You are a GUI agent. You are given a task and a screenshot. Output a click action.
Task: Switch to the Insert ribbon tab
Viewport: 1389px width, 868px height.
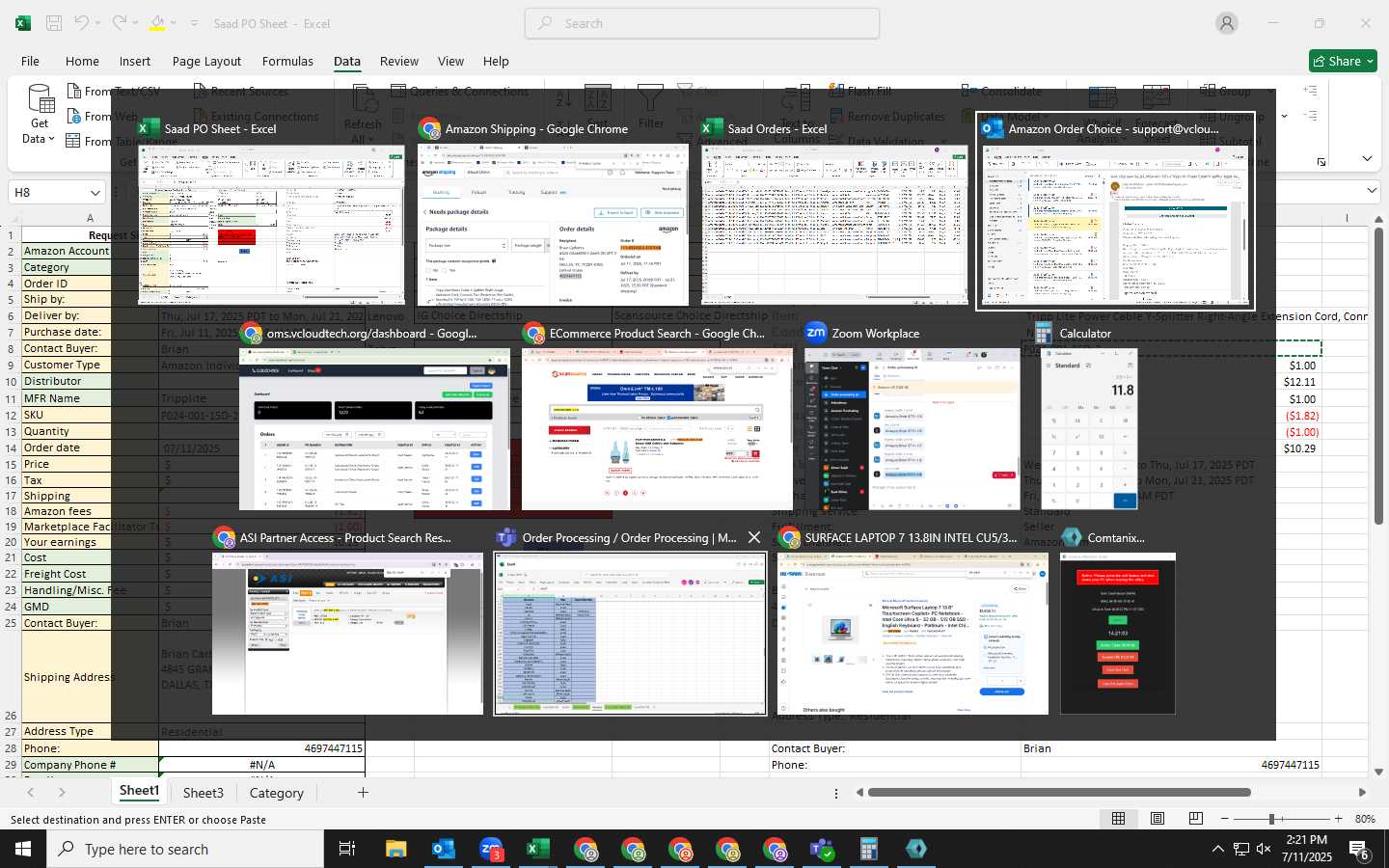click(x=135, y=61)
